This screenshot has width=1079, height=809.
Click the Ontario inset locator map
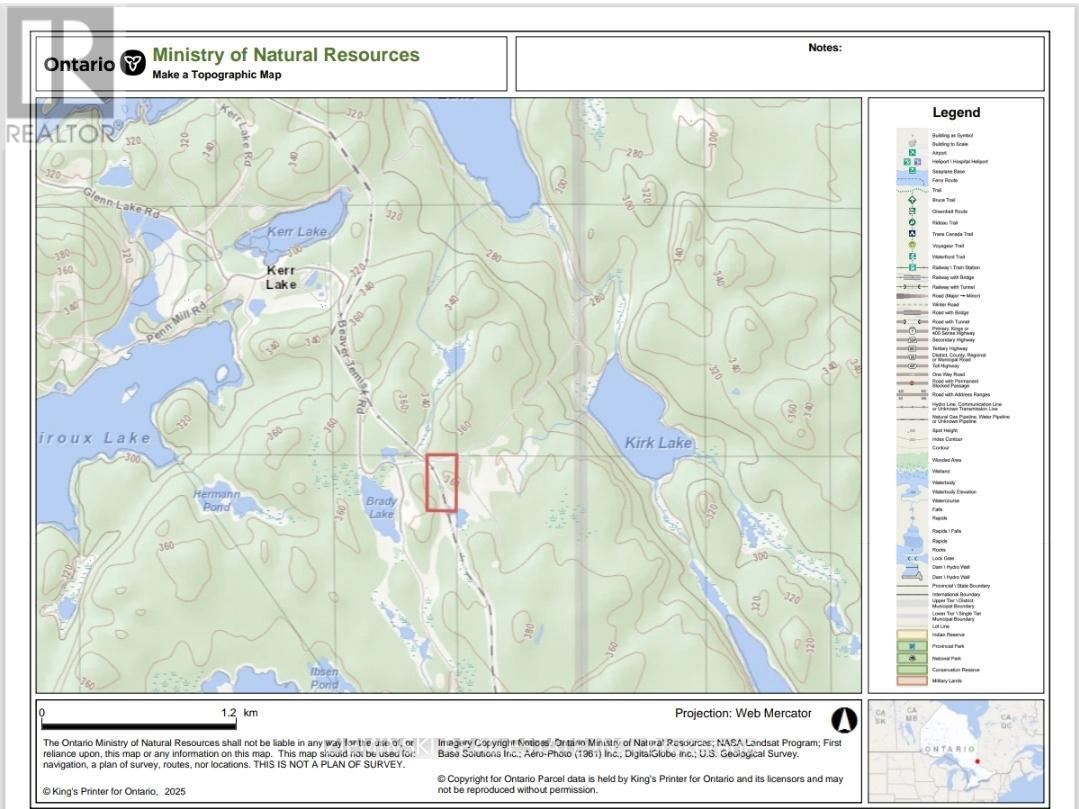955,747
